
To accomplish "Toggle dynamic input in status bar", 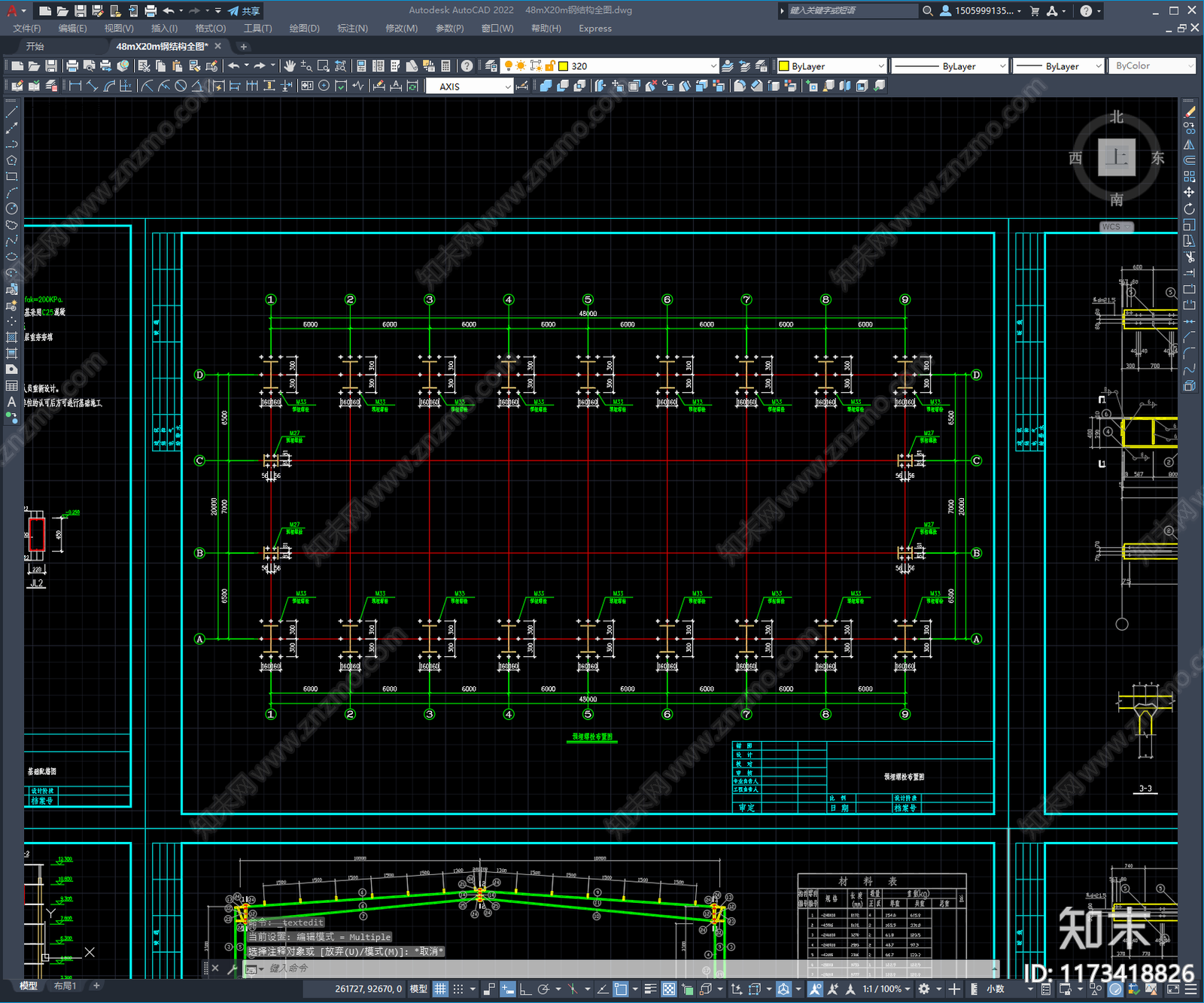I will pos(508,989).
